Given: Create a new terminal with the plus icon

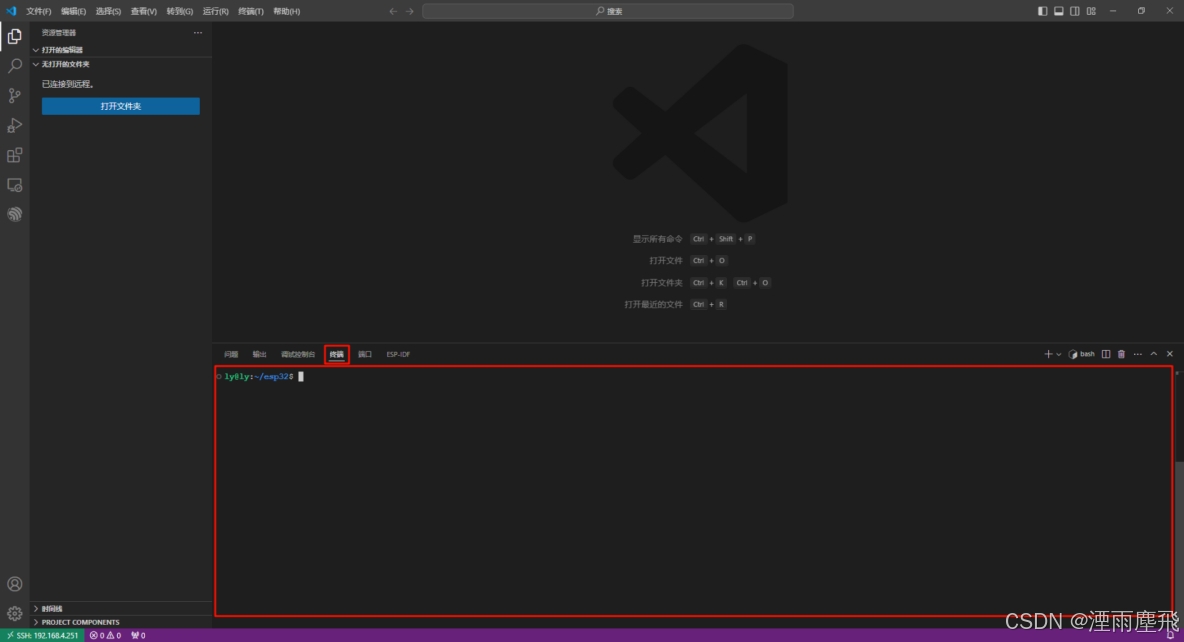Looking at the screenshot, I should (1047, 354).
